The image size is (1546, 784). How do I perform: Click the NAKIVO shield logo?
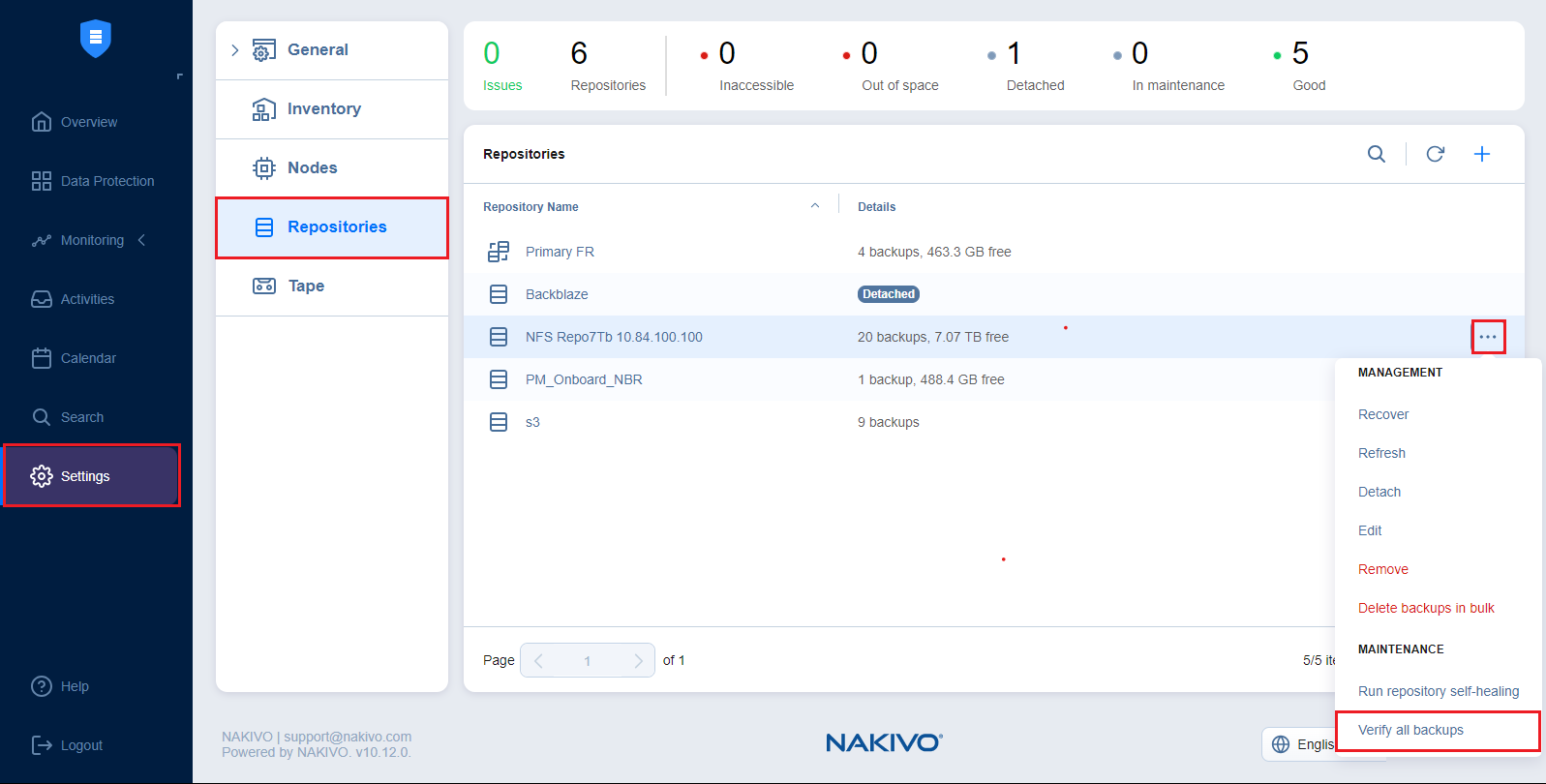click(x=96, y=39)
